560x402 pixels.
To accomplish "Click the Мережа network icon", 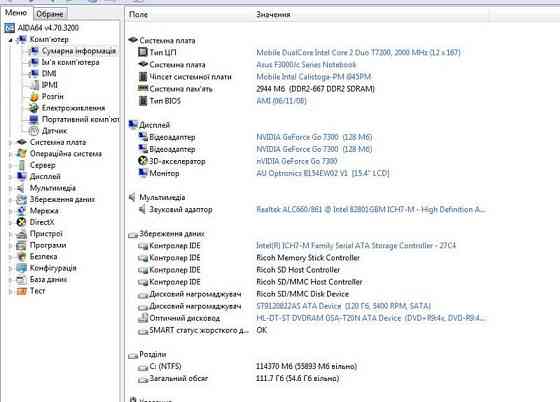I will [x=21, y=211].
